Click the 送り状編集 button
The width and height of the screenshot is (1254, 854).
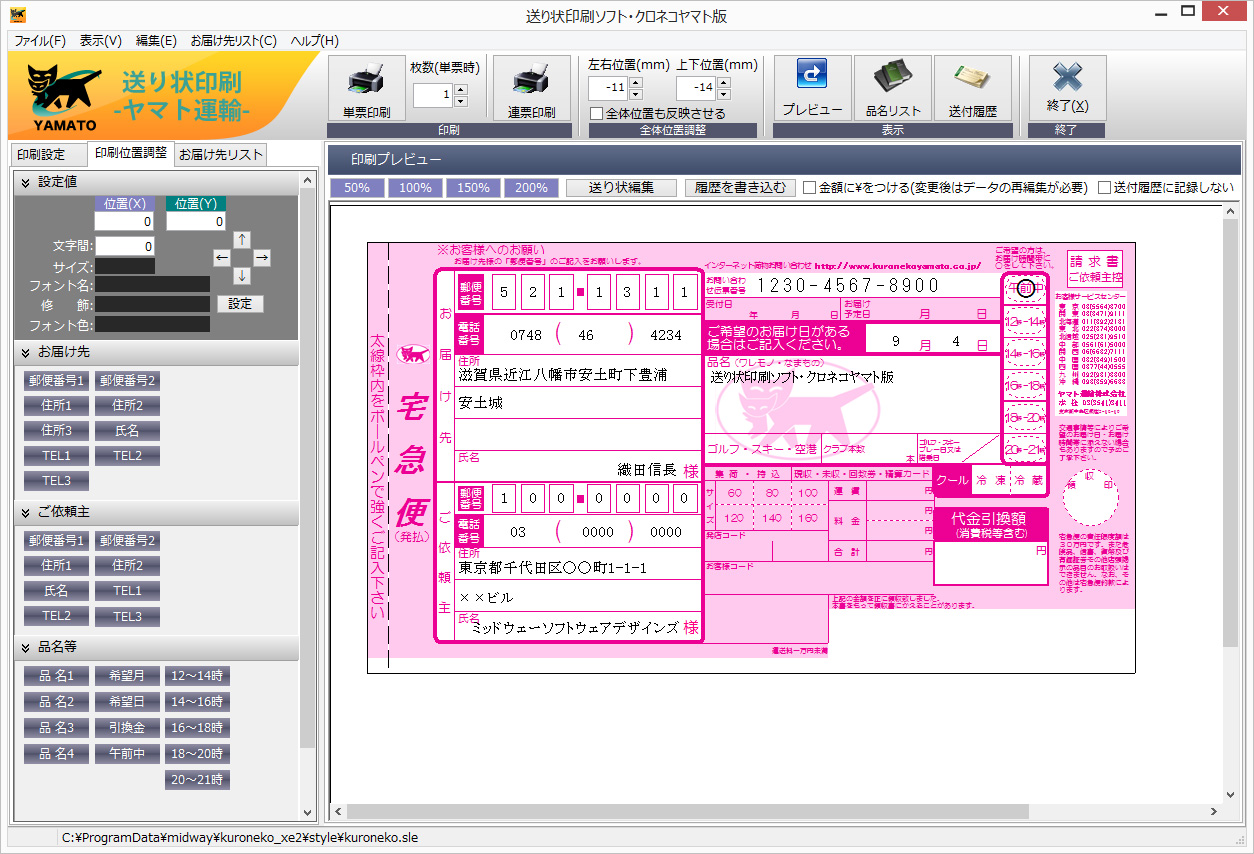pyautogui.click(x=621, y=188)
